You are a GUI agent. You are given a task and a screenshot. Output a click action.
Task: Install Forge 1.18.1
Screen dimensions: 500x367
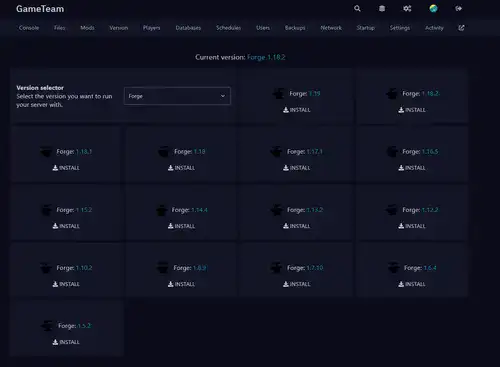[x=66, y=168]
